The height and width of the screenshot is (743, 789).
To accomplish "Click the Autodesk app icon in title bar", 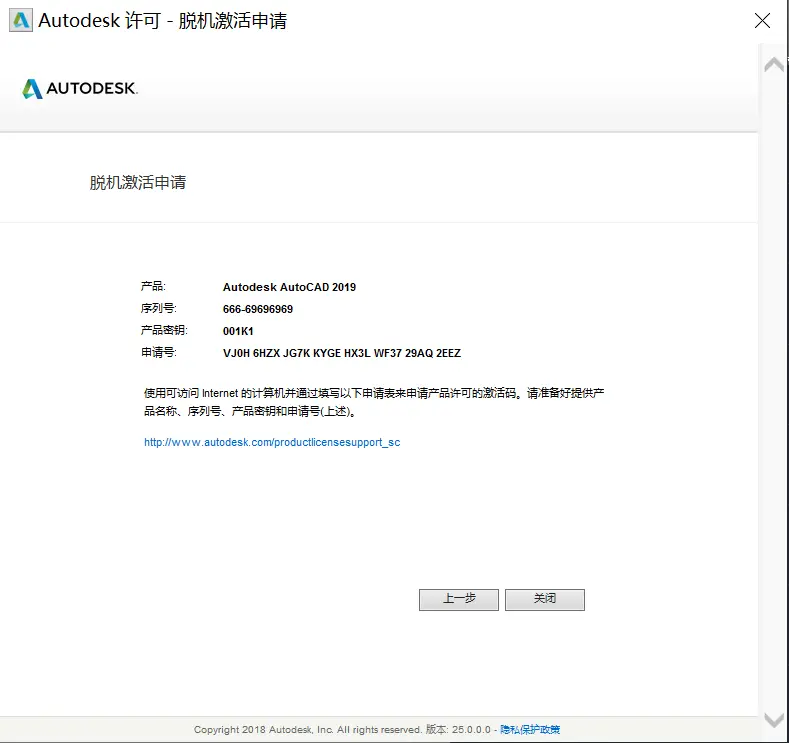I will [x=21, y=21].
